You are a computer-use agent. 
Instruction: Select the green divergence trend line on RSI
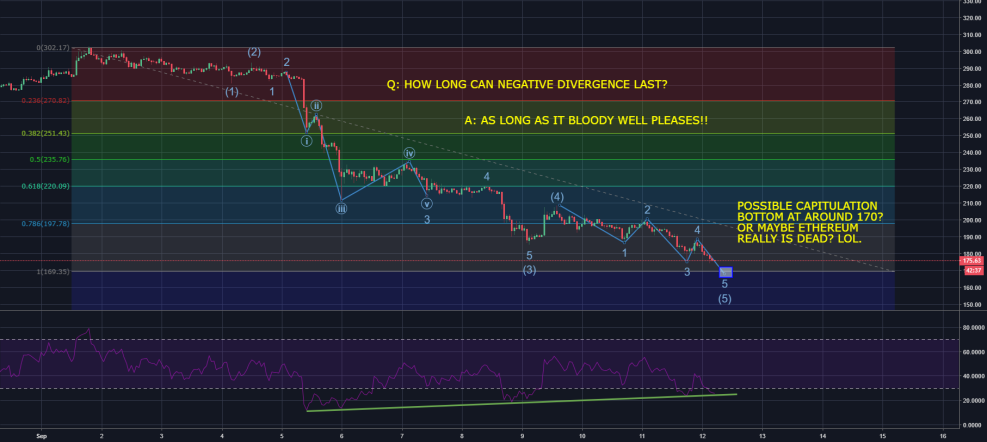coord(520,402)
